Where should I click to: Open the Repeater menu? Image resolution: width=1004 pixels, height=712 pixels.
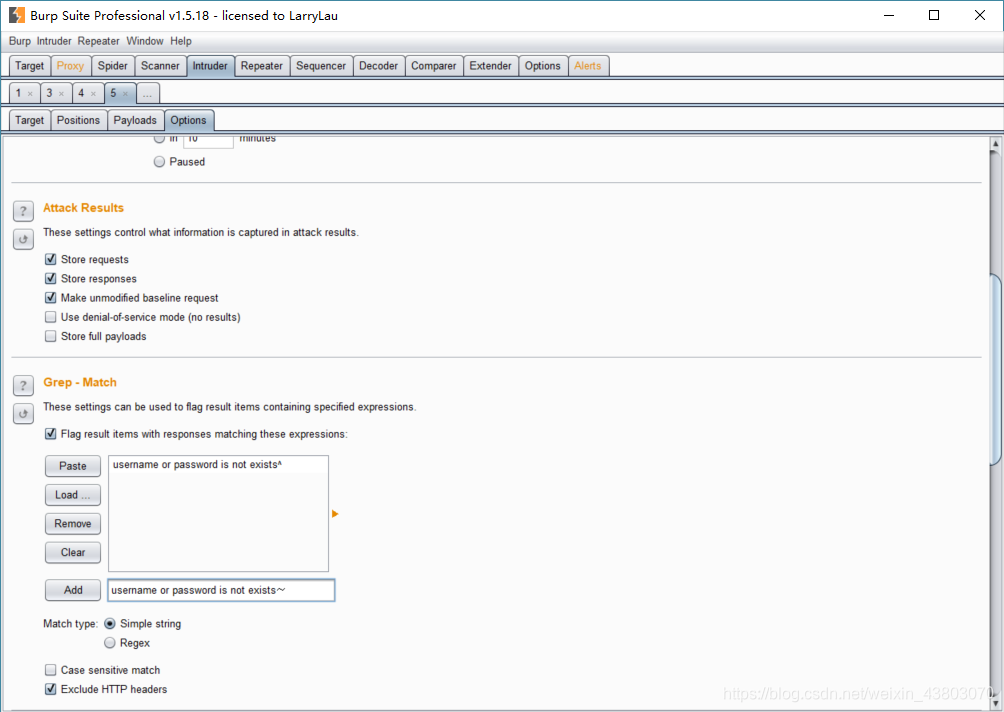pos(99,41)
